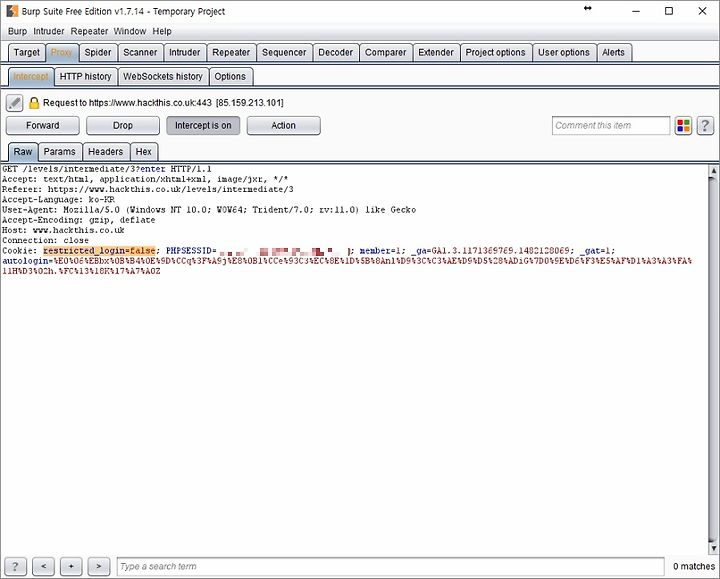This screenshot has height=579, width=720.
Task: Click highlighted restricted_login=false cookie text
Action: pos(99,251)
